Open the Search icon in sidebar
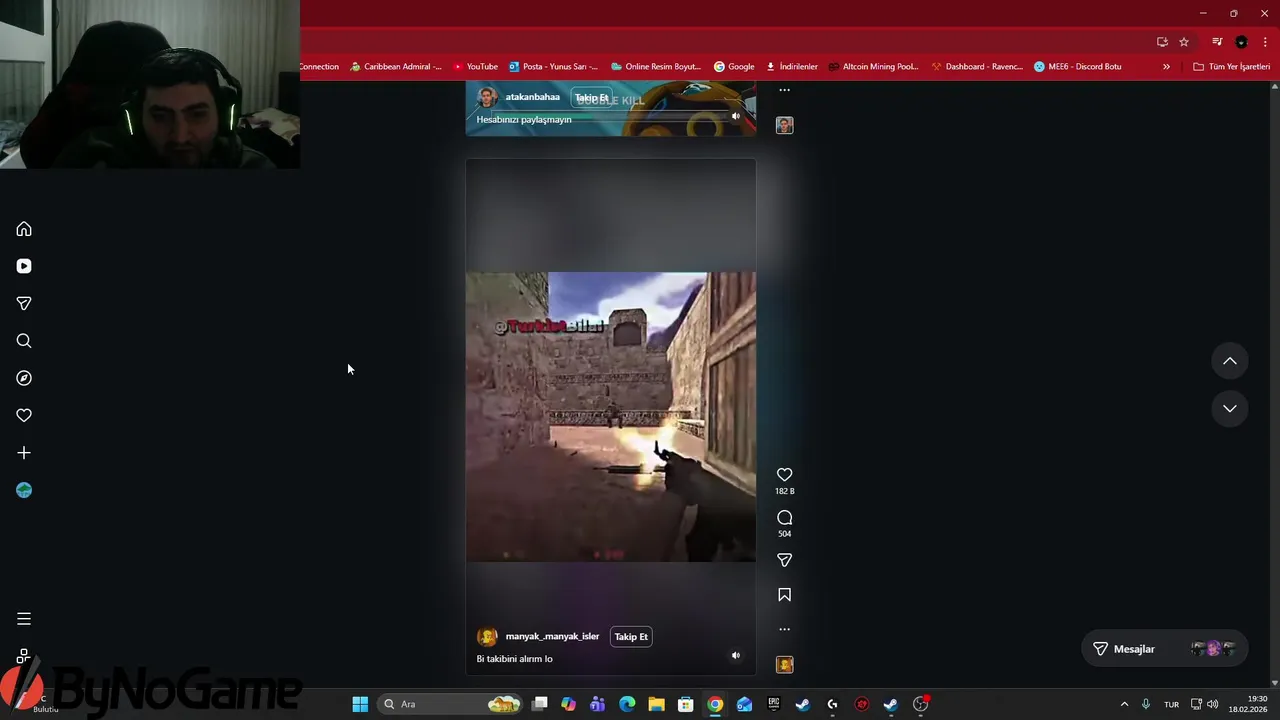The width and height of the screenshot is (1280, 720). coord(24,341)
